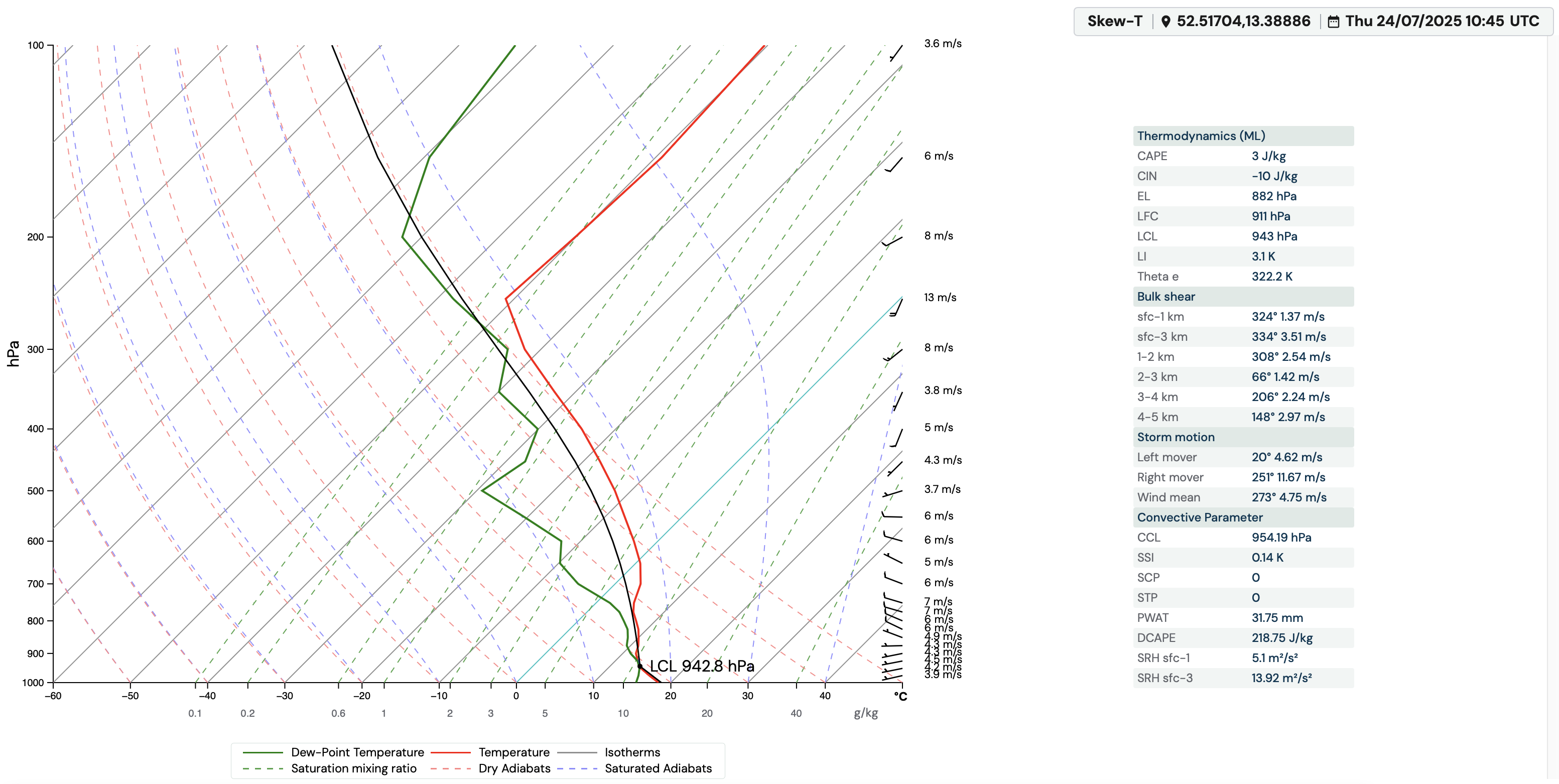Toggle Dry Adiabats legend item
The width and height of the screenshot is (1559, 784).
491,768
